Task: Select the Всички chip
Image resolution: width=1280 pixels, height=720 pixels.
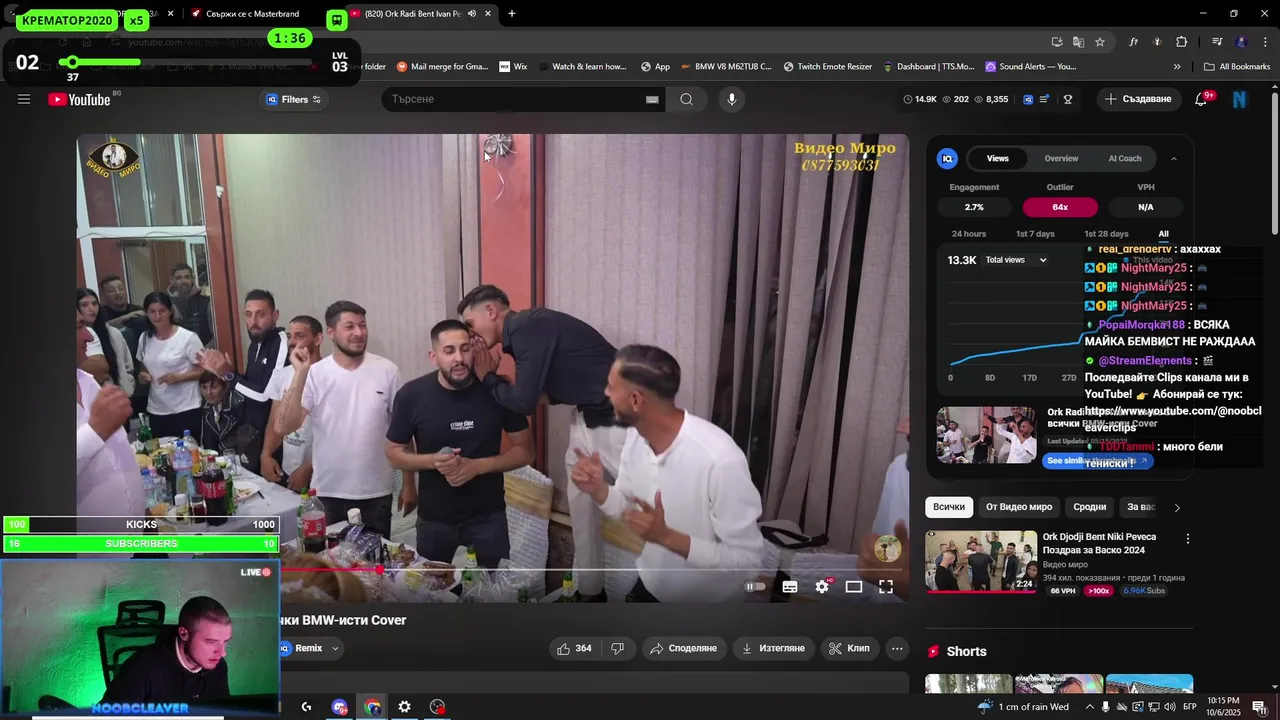Action: [x=949, y=507]
